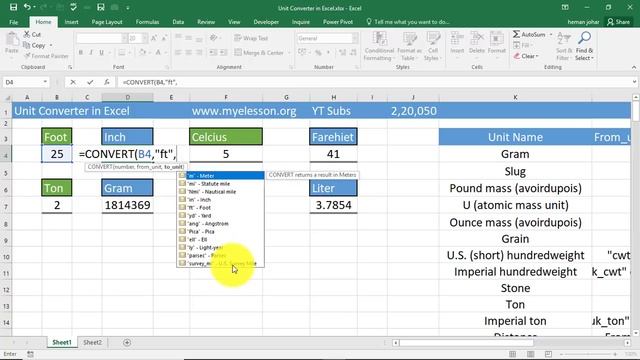Click AutoSum
640x360 pixels.
(x=529, y=35)
